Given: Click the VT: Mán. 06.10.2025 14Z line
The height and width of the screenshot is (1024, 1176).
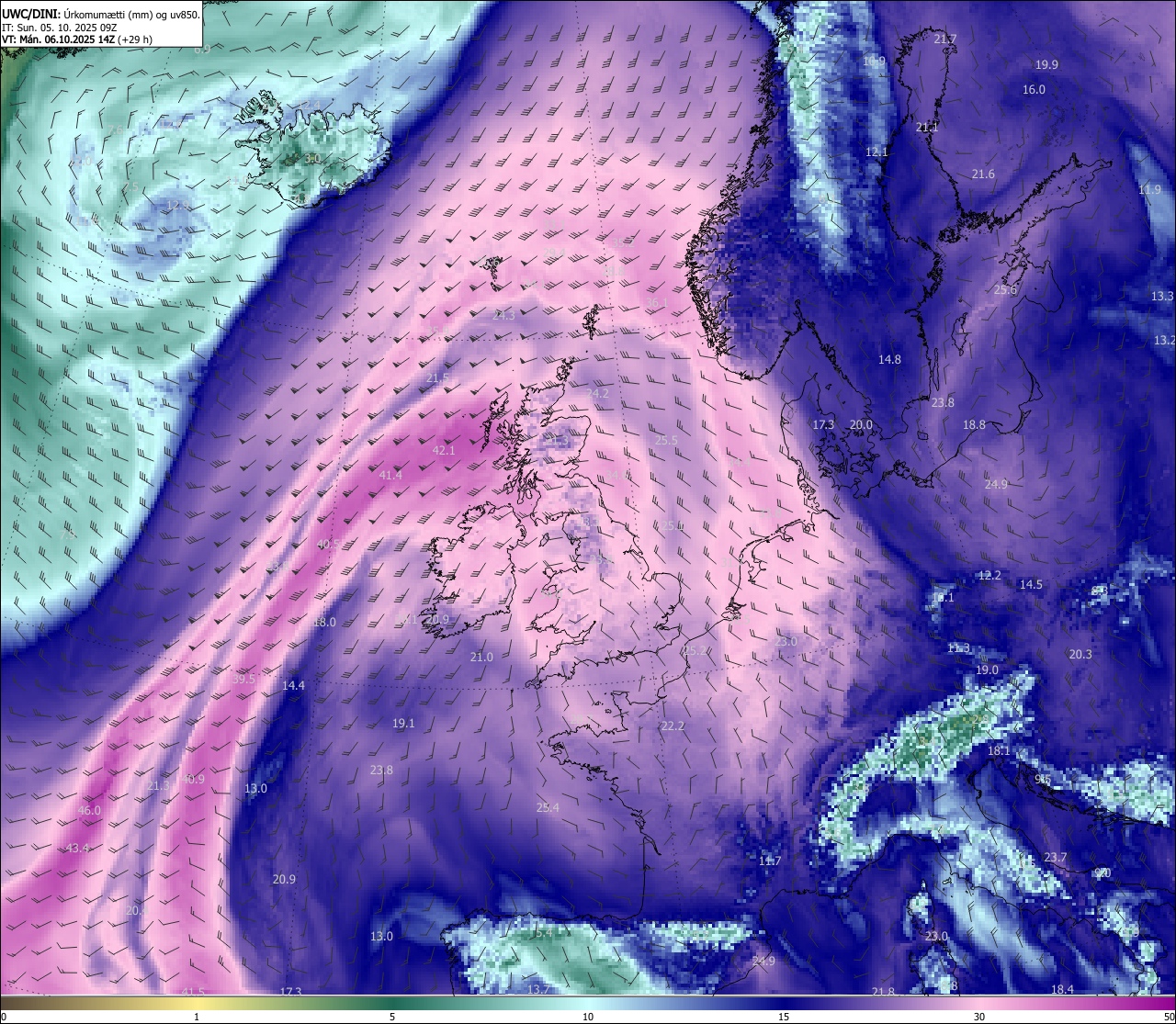Looking at the screenshot, I should pyautogui.click(x=77, y=39).
